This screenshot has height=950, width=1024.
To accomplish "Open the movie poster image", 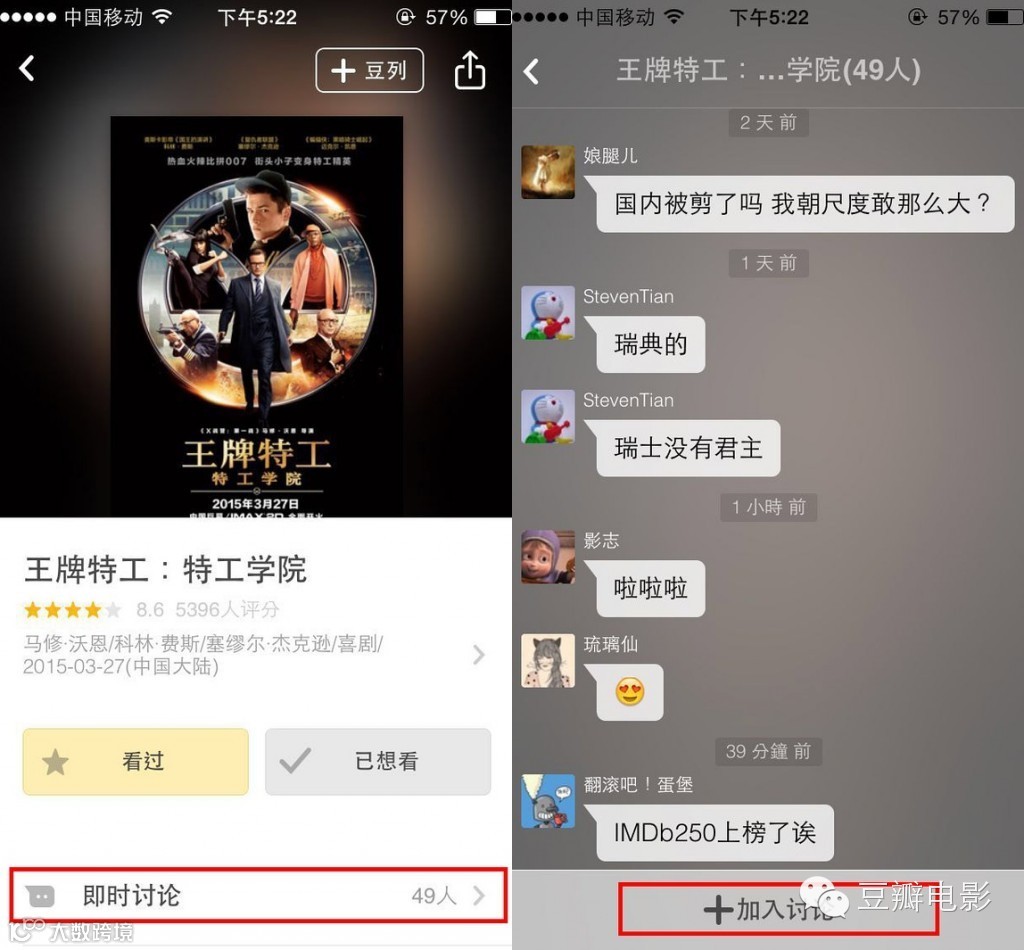I will click(257, 317).
